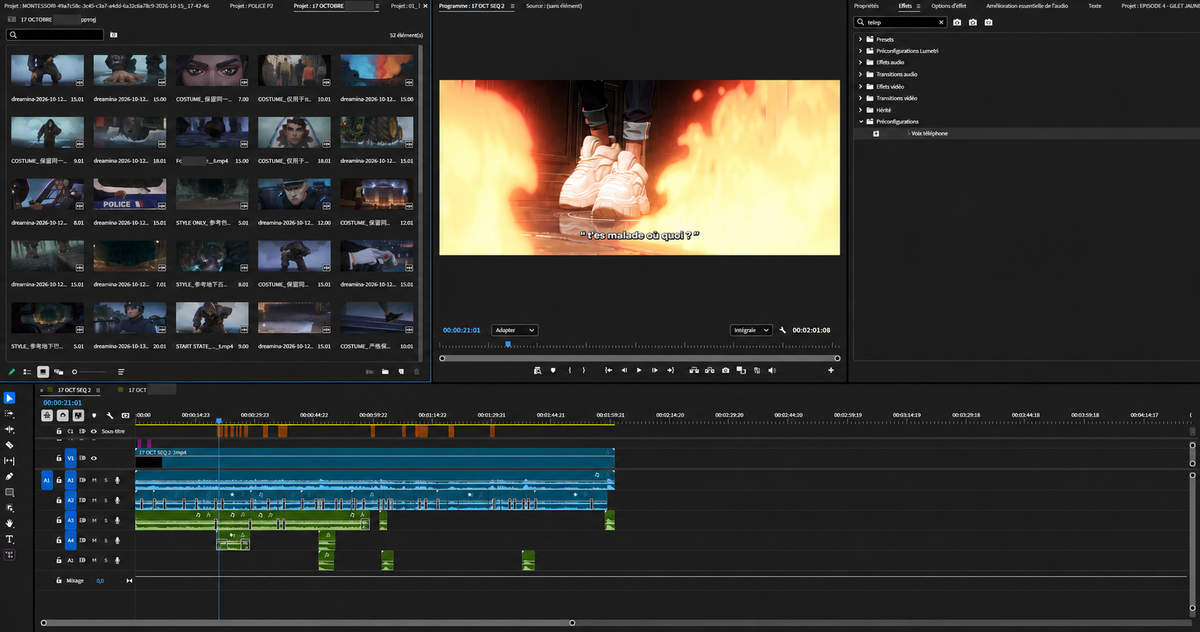Click the Extract button in Program monitor

click(710, 370)
